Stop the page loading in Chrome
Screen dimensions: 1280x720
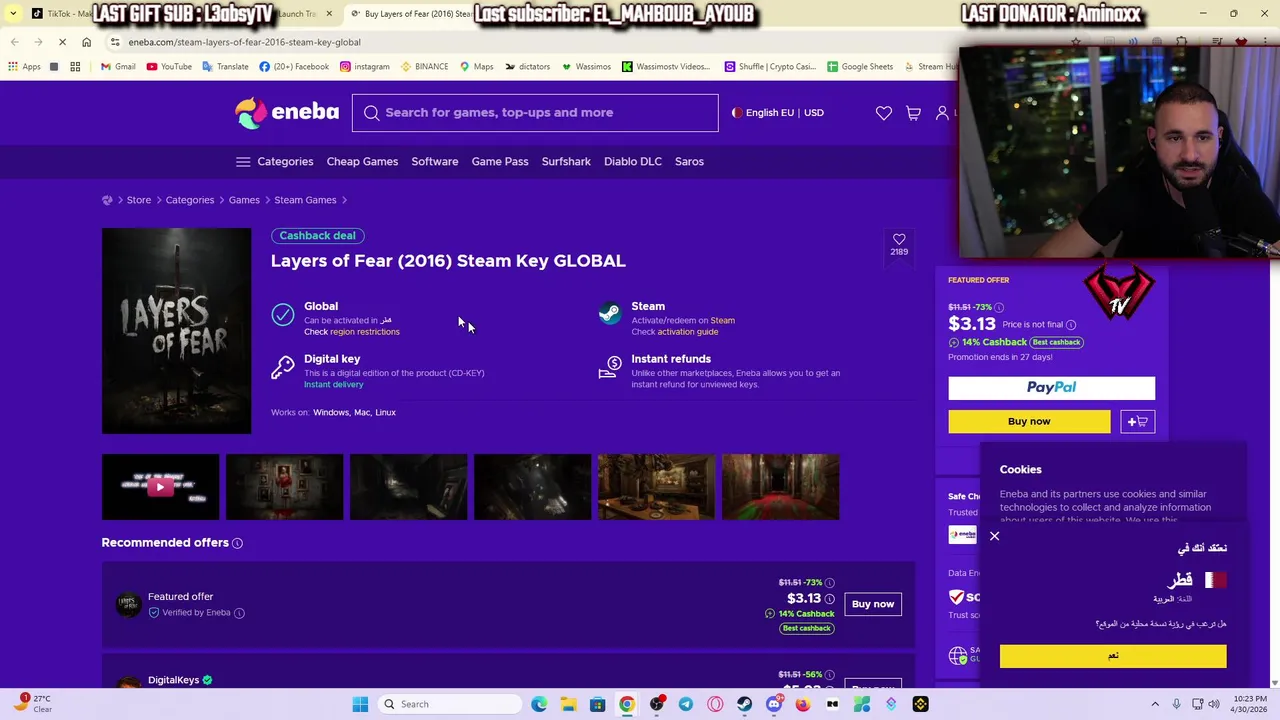tap(62, 42)
